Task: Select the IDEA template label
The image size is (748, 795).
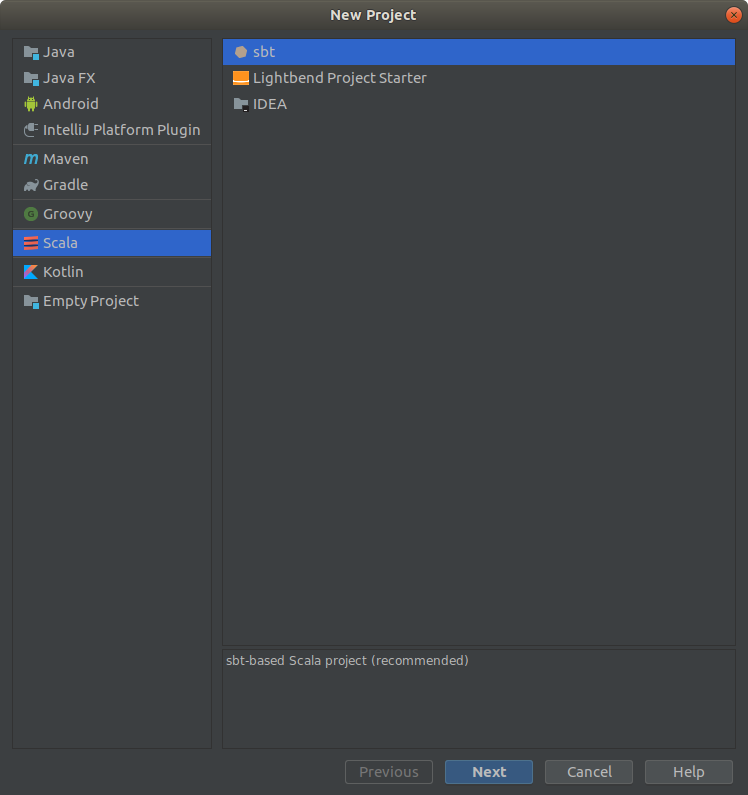Action: (x=270, y=104)
